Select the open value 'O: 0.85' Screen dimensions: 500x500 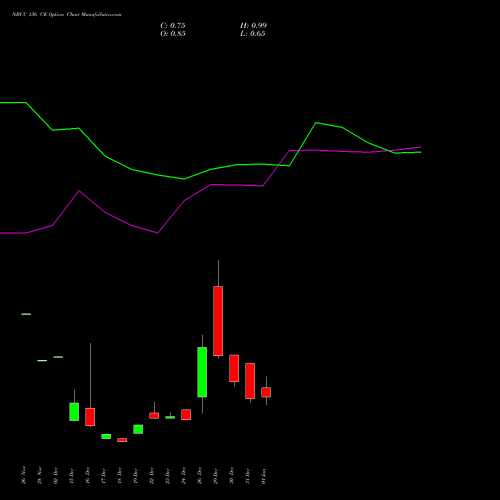[173, 34]
